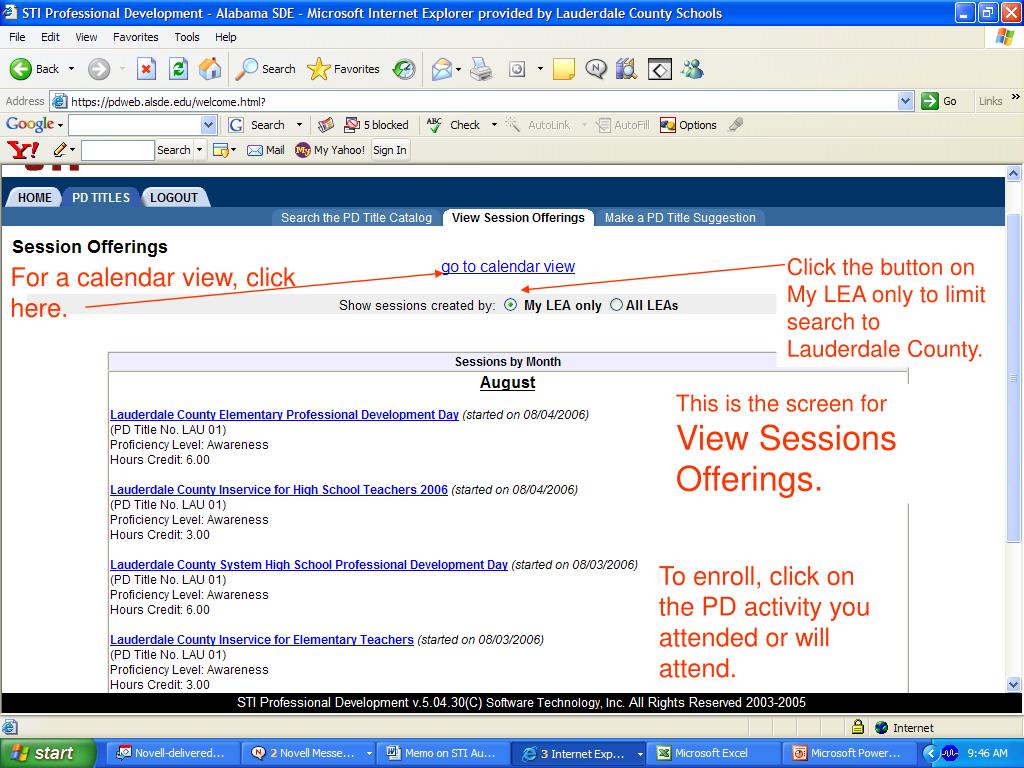Image resolution: width=1024 pixels, height=768 pixels.
Task: Open Google toolbar Options
Action: (x=688, y=125)
